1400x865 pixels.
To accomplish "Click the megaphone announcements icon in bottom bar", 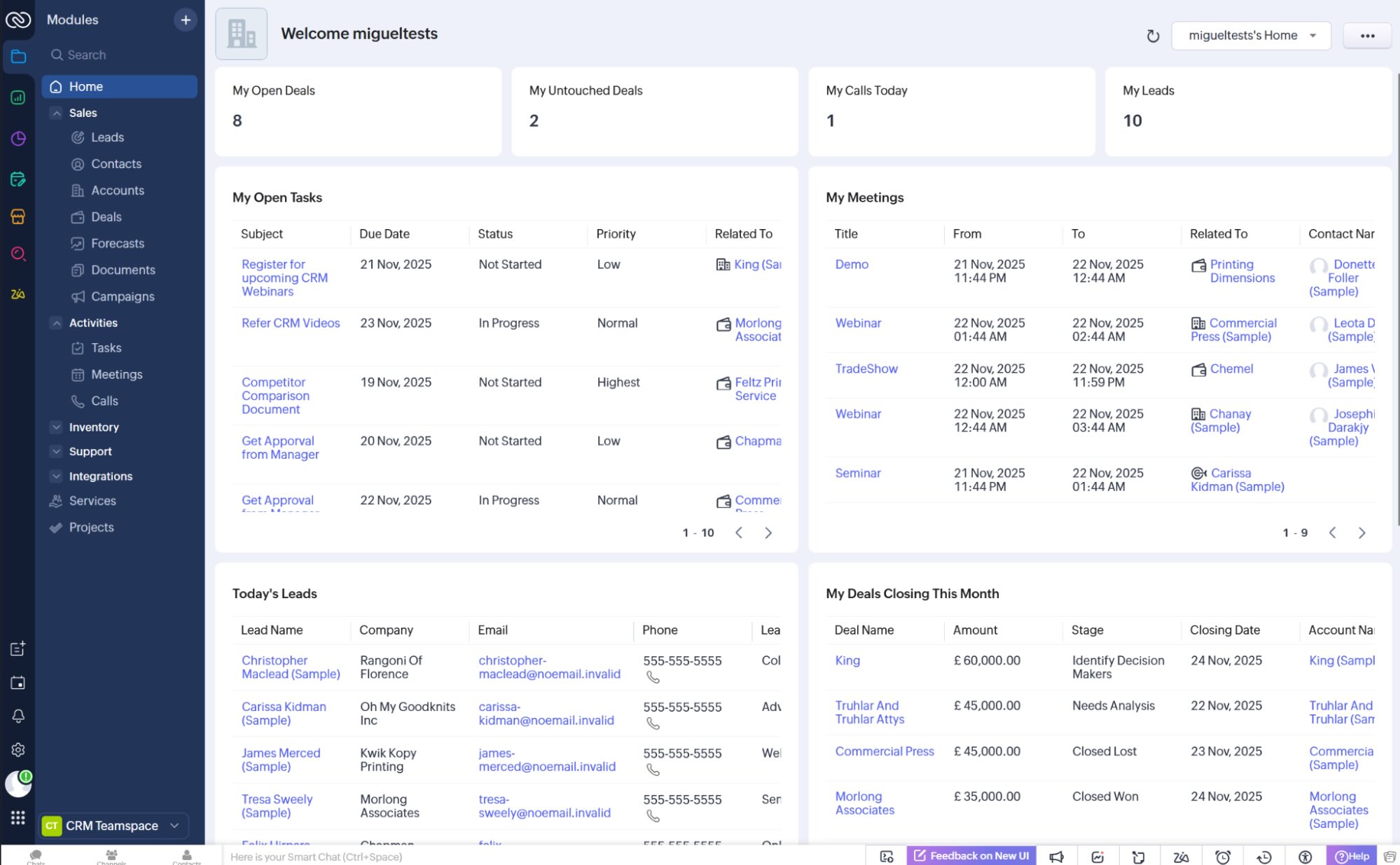I will pos(1058,856).
